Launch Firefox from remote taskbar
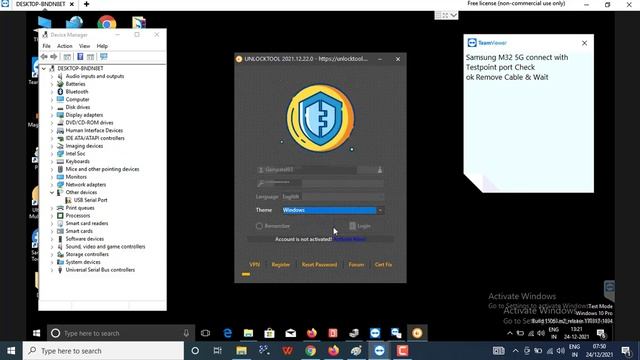640x360 pixels. 312,333
